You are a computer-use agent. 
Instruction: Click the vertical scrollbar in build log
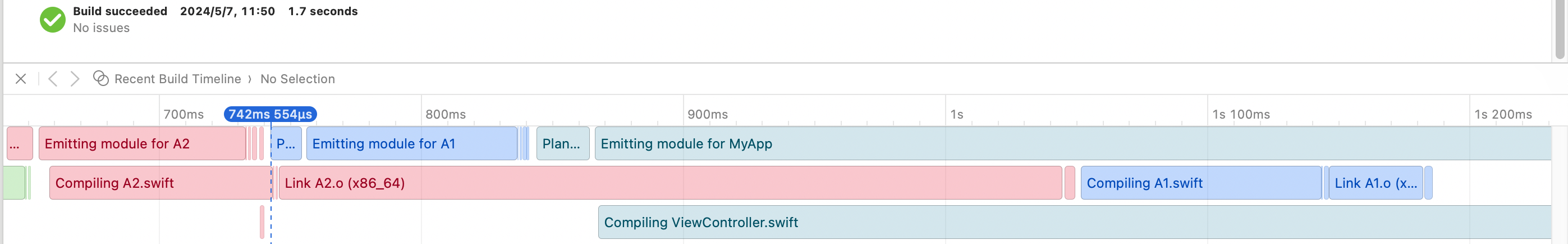[1560, 29]
